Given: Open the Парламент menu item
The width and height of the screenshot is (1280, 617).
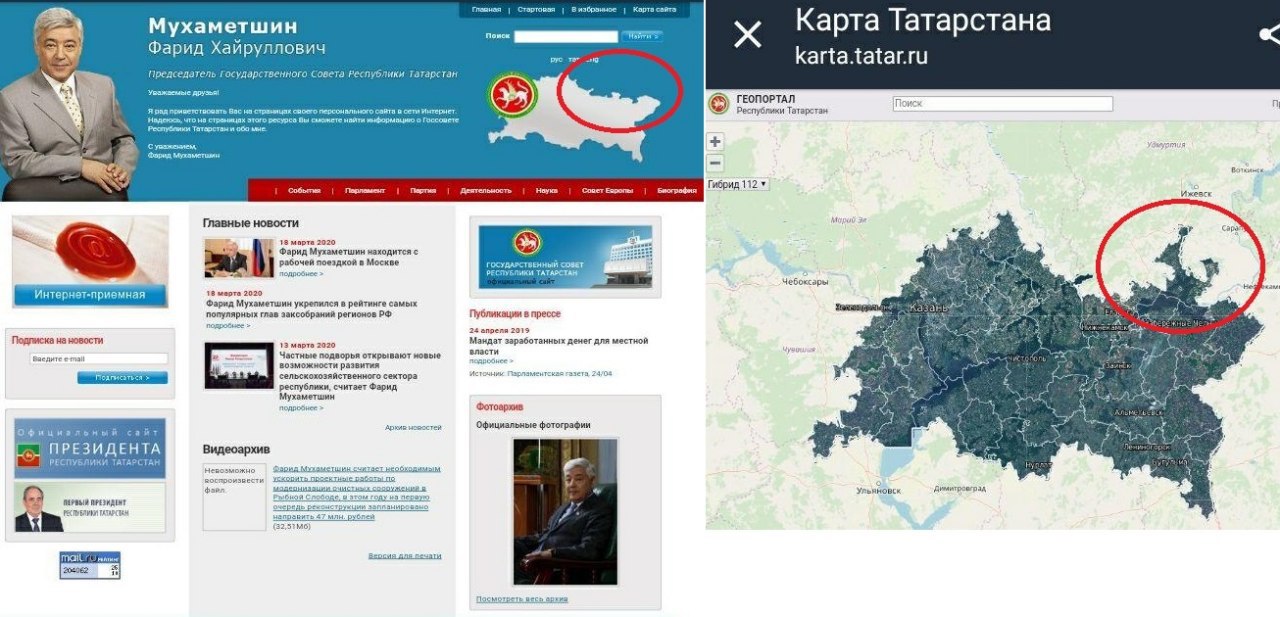Looking at the screenshot, I should click(365, 190).
